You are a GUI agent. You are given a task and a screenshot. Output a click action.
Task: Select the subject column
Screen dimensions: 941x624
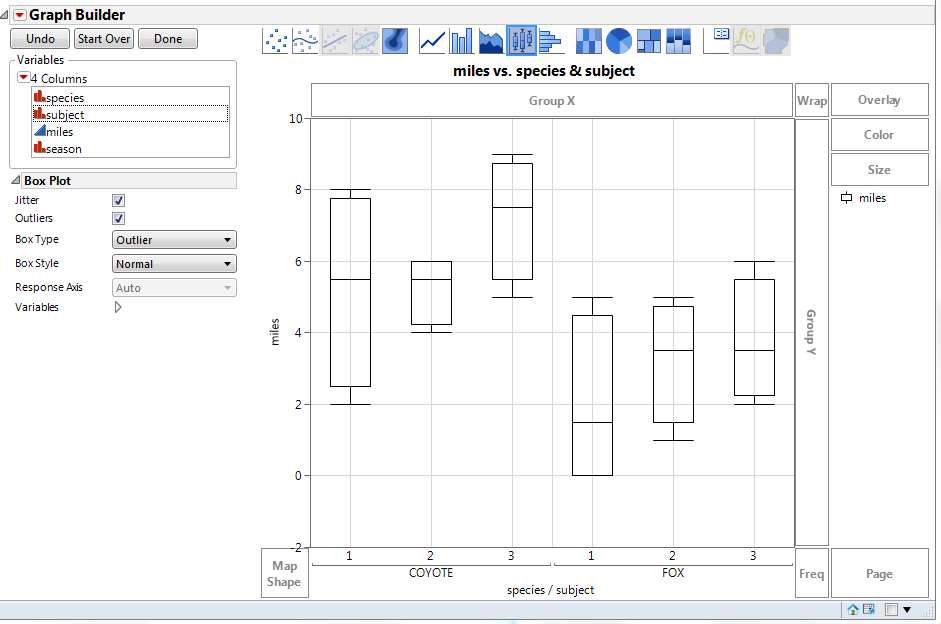tap(130, 114)
